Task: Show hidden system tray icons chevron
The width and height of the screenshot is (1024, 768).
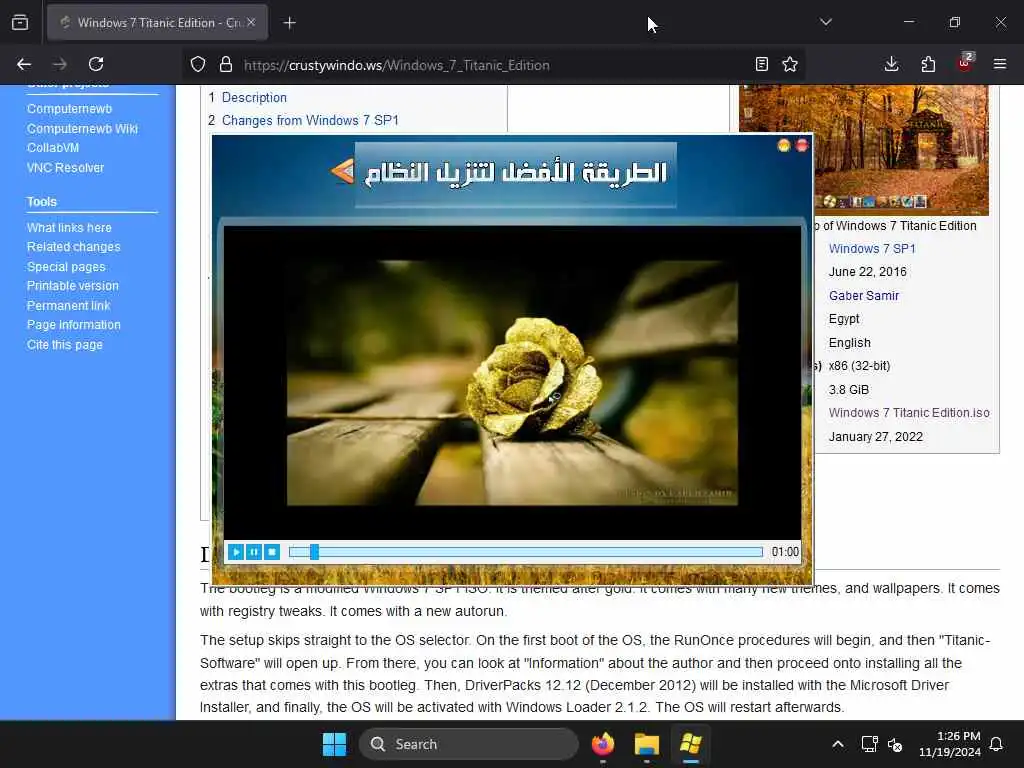Action: click(838, 744)
